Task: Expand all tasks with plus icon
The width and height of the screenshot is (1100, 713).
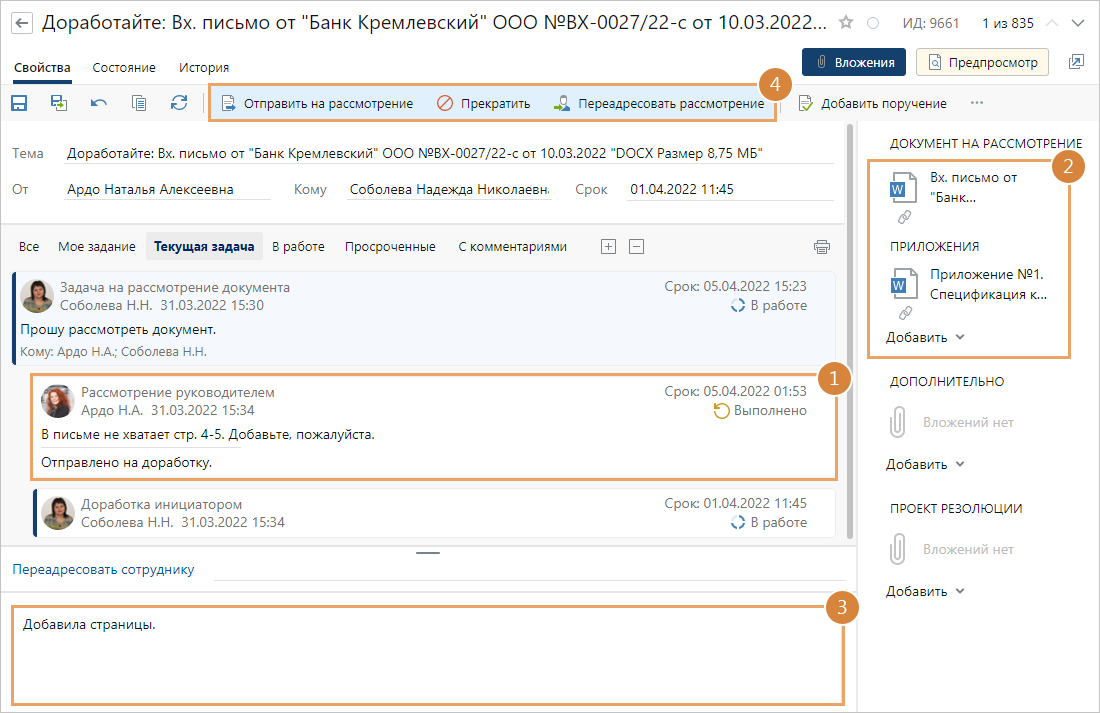Action: coord(608,247)
